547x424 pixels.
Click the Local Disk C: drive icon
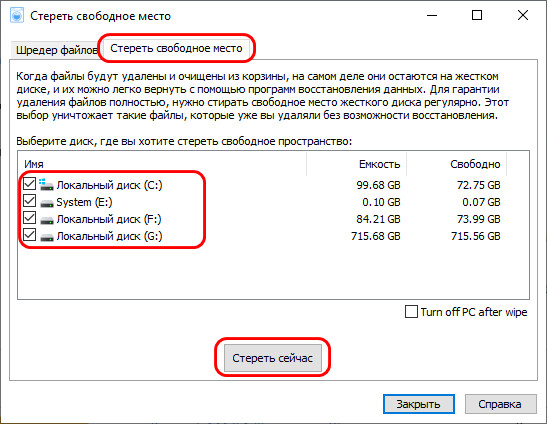pyautogui.click(x=46, y=185)
